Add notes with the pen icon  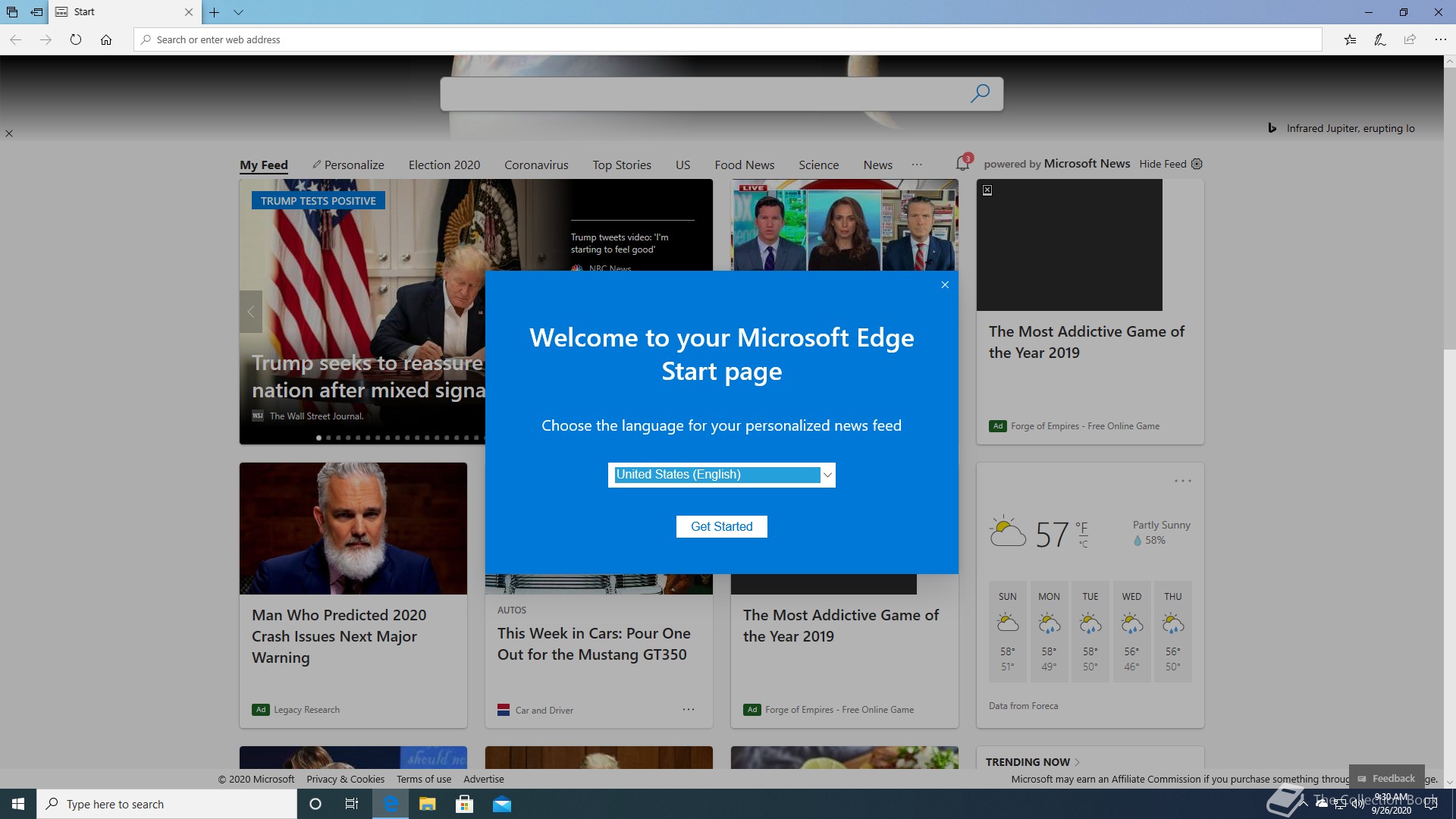click(x=1380, y=39)
